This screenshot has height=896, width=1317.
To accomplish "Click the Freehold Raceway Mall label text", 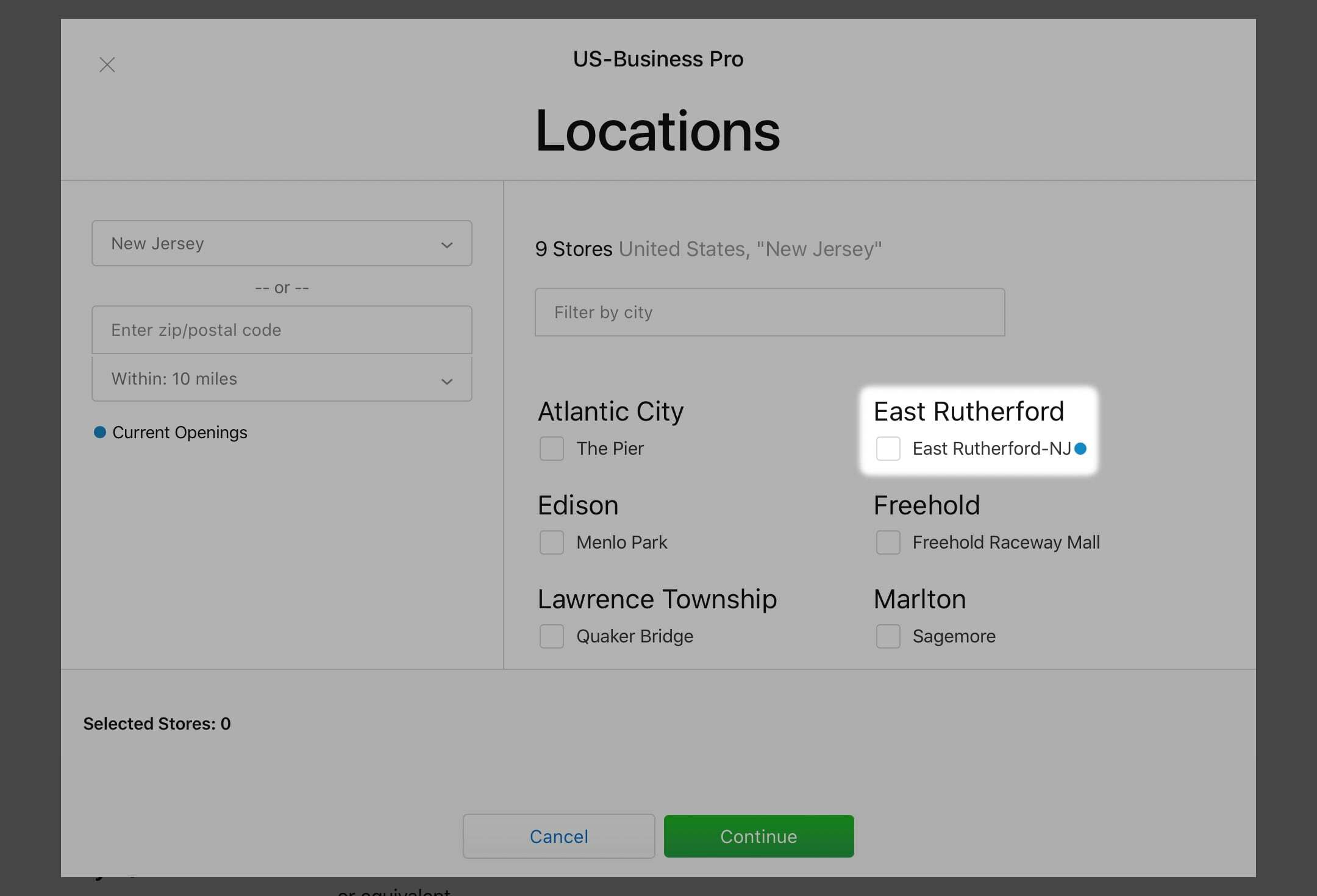I will pos(1006,542).
